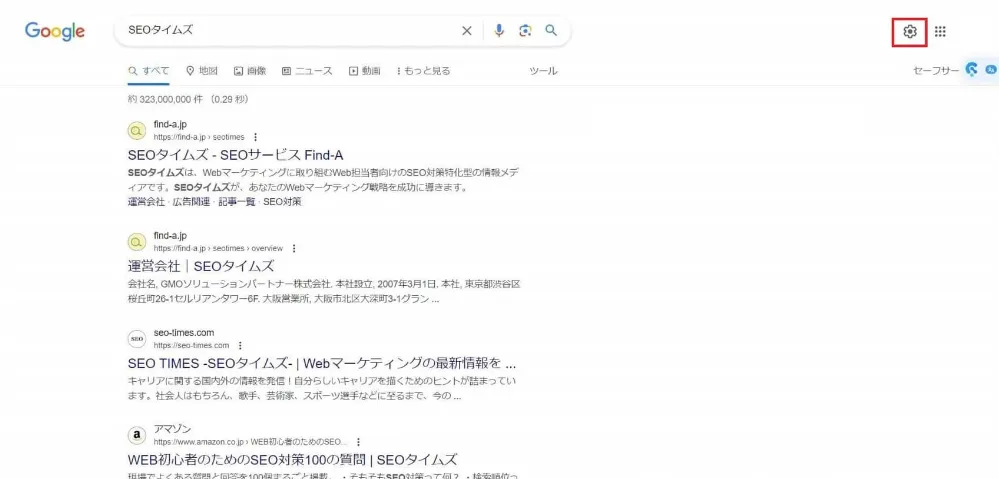Switch to the ニュース tab
Image resolution: width=999 pixels, height=479 pixels.
point(307,71)
